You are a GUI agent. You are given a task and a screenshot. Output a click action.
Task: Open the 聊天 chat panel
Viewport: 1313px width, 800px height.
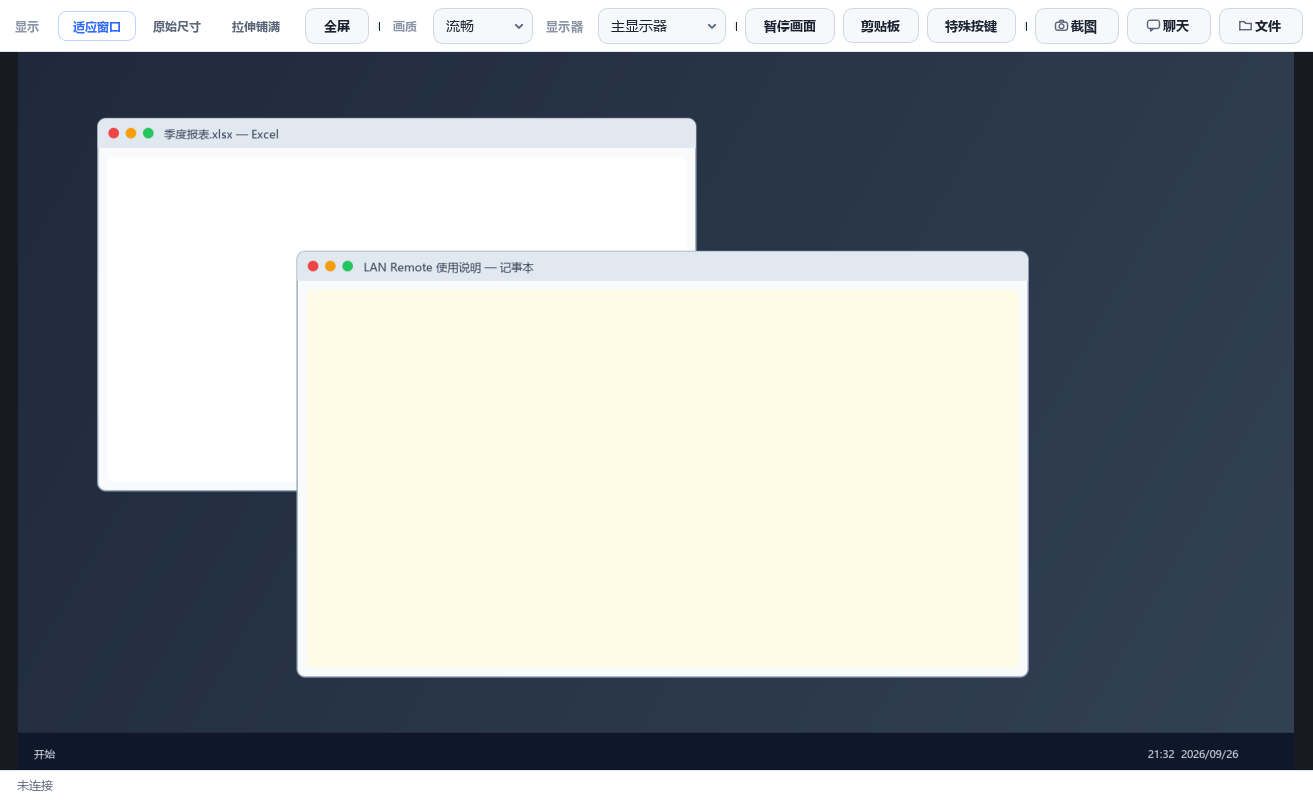pyautogui.click(x=1169, y=26)
